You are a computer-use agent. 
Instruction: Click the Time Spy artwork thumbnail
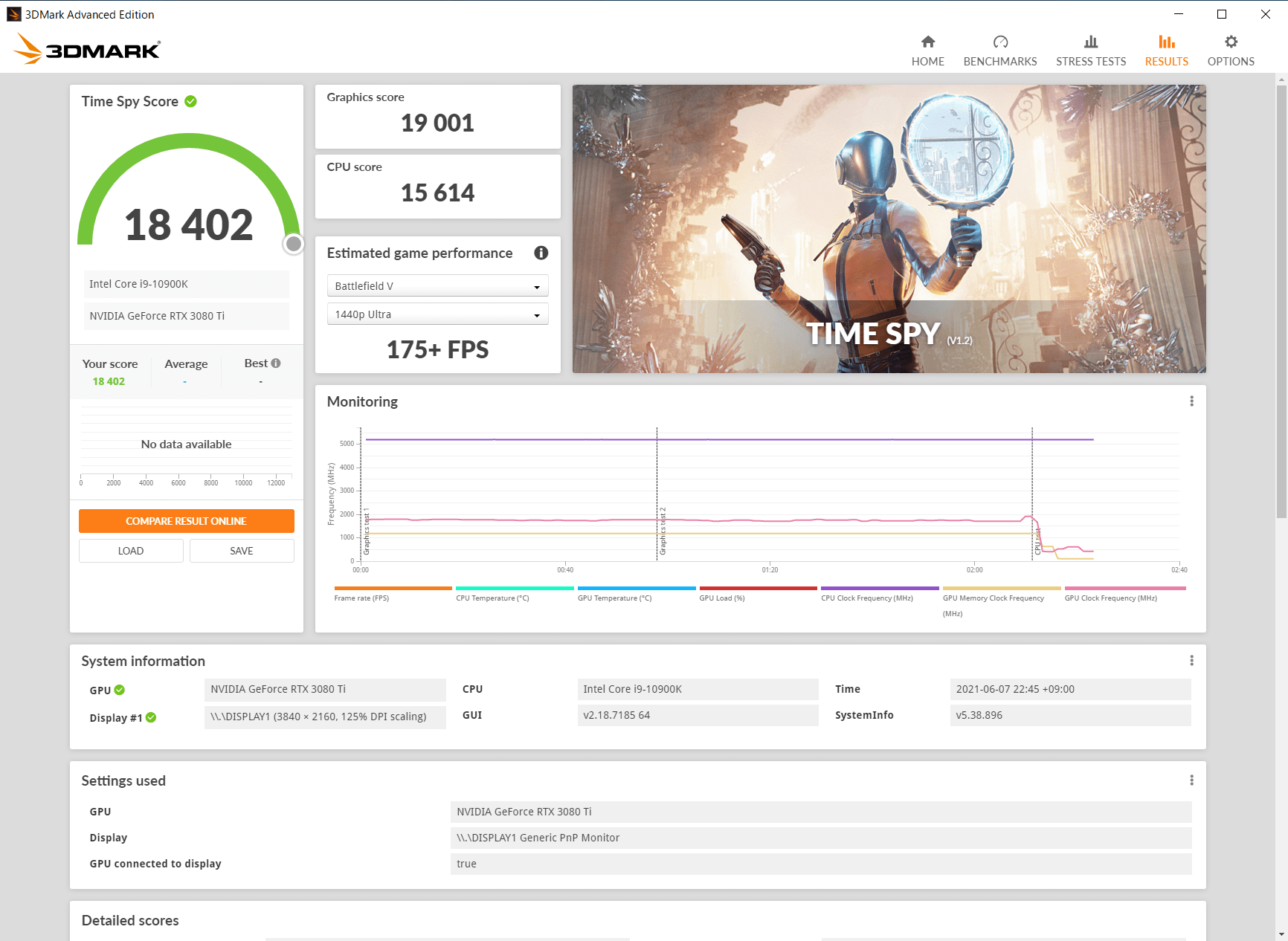coord(889,229)
